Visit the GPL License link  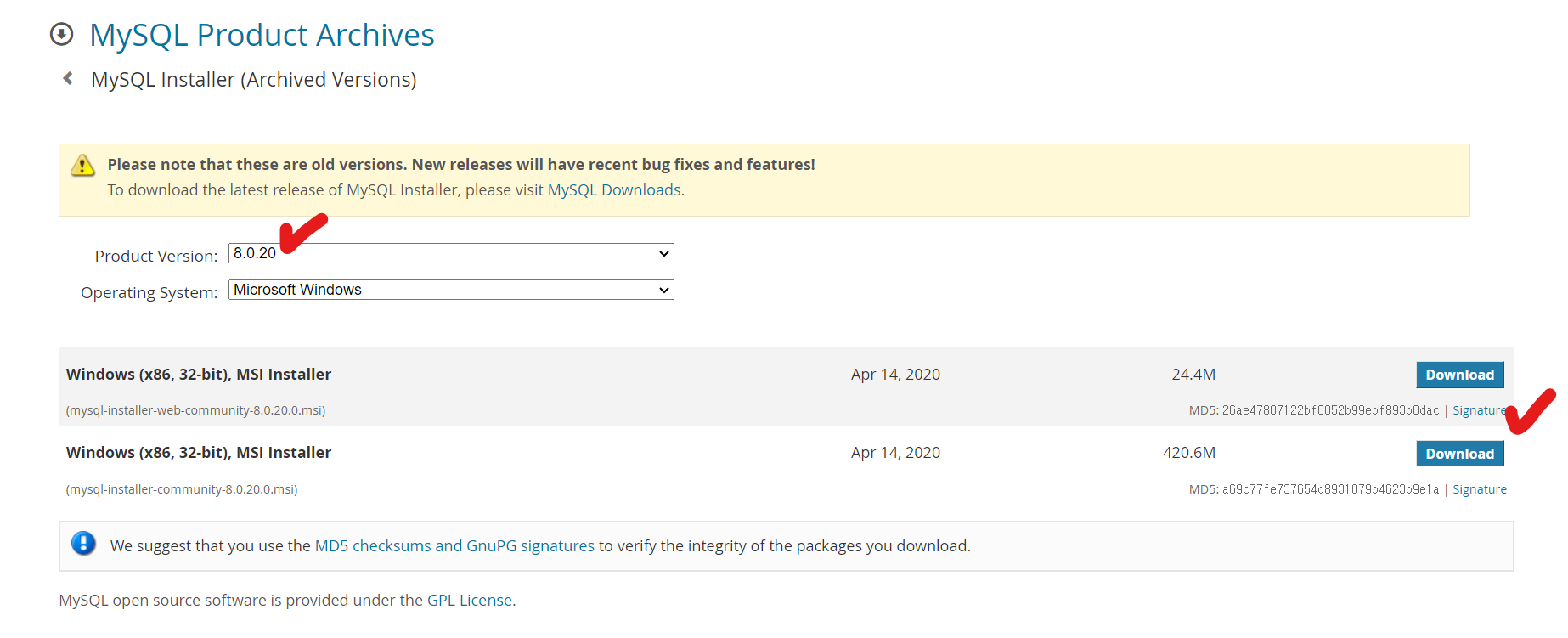469,601
